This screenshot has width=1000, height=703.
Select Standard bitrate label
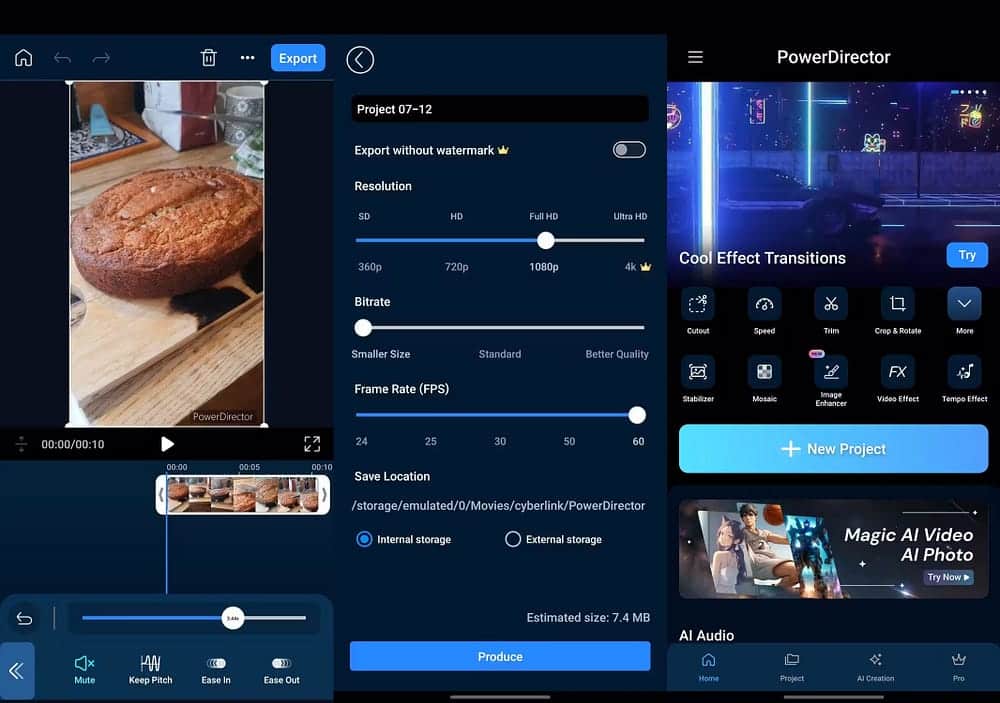(500, 354)
